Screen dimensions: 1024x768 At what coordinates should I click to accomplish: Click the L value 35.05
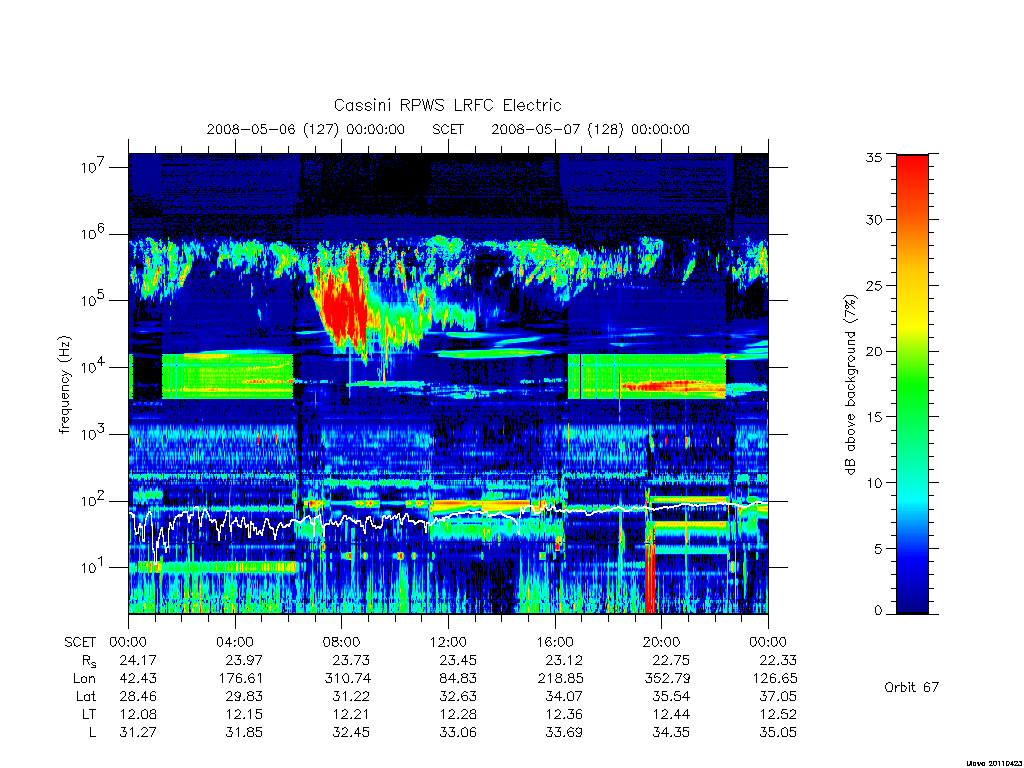pos(778,732)
